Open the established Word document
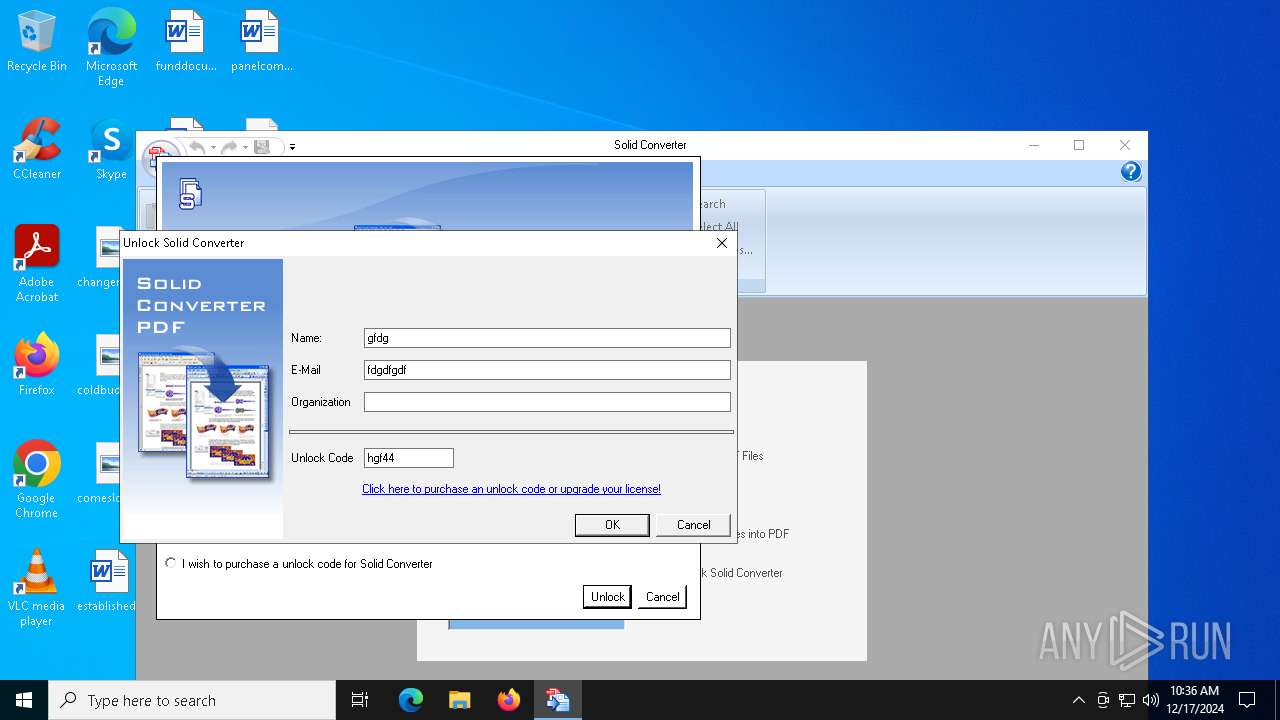1280x720 pixels. coord(107,581)
